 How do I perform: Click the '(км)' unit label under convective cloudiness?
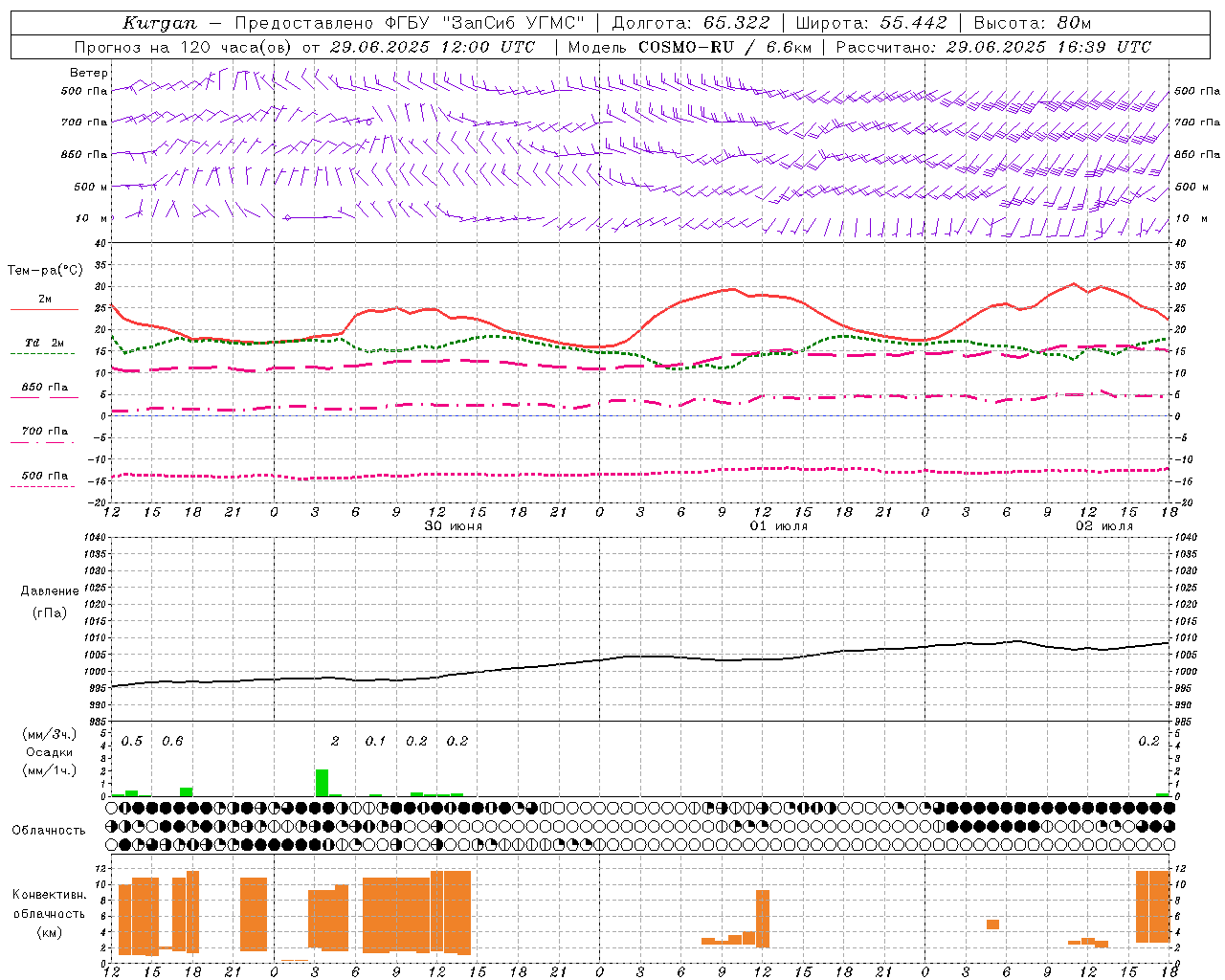coord(50,933)
